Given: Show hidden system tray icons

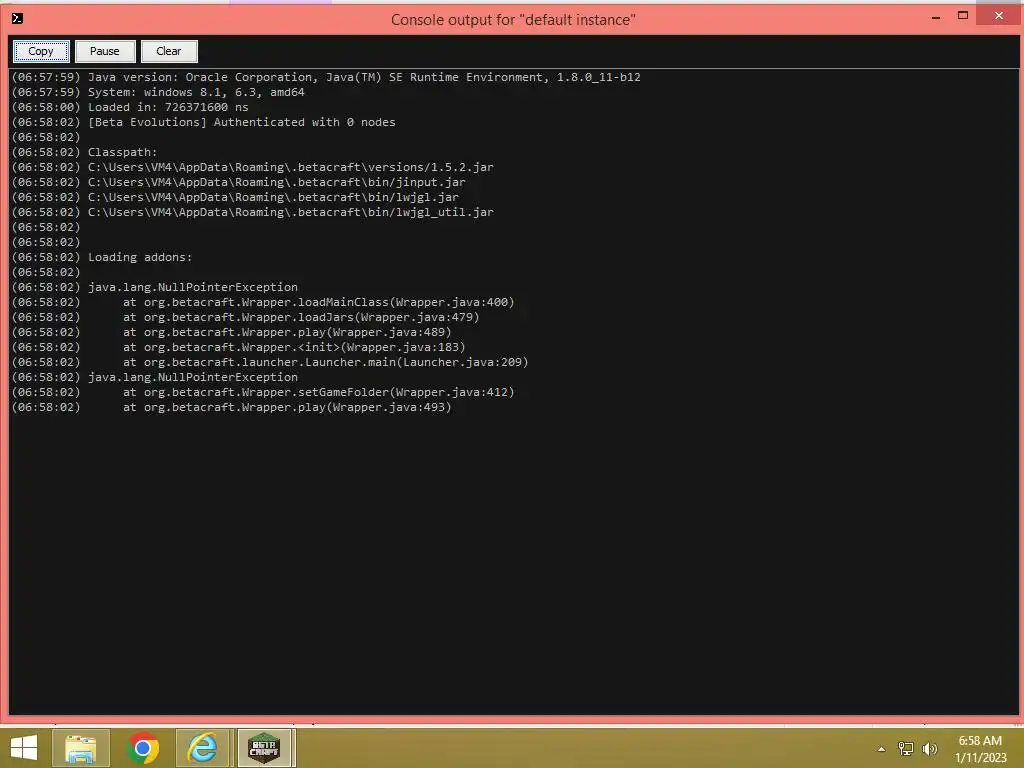Looking at the screenshot, I should pos(882,749).
